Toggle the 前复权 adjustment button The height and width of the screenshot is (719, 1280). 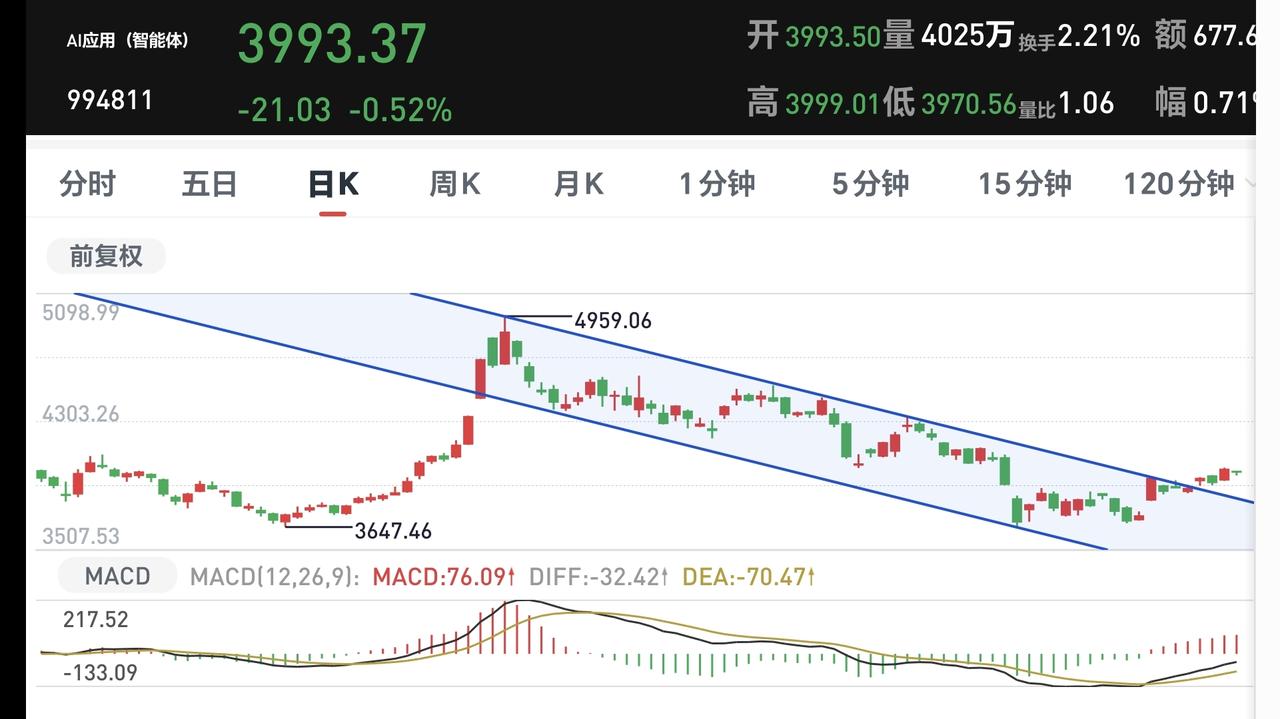point(106,256)
